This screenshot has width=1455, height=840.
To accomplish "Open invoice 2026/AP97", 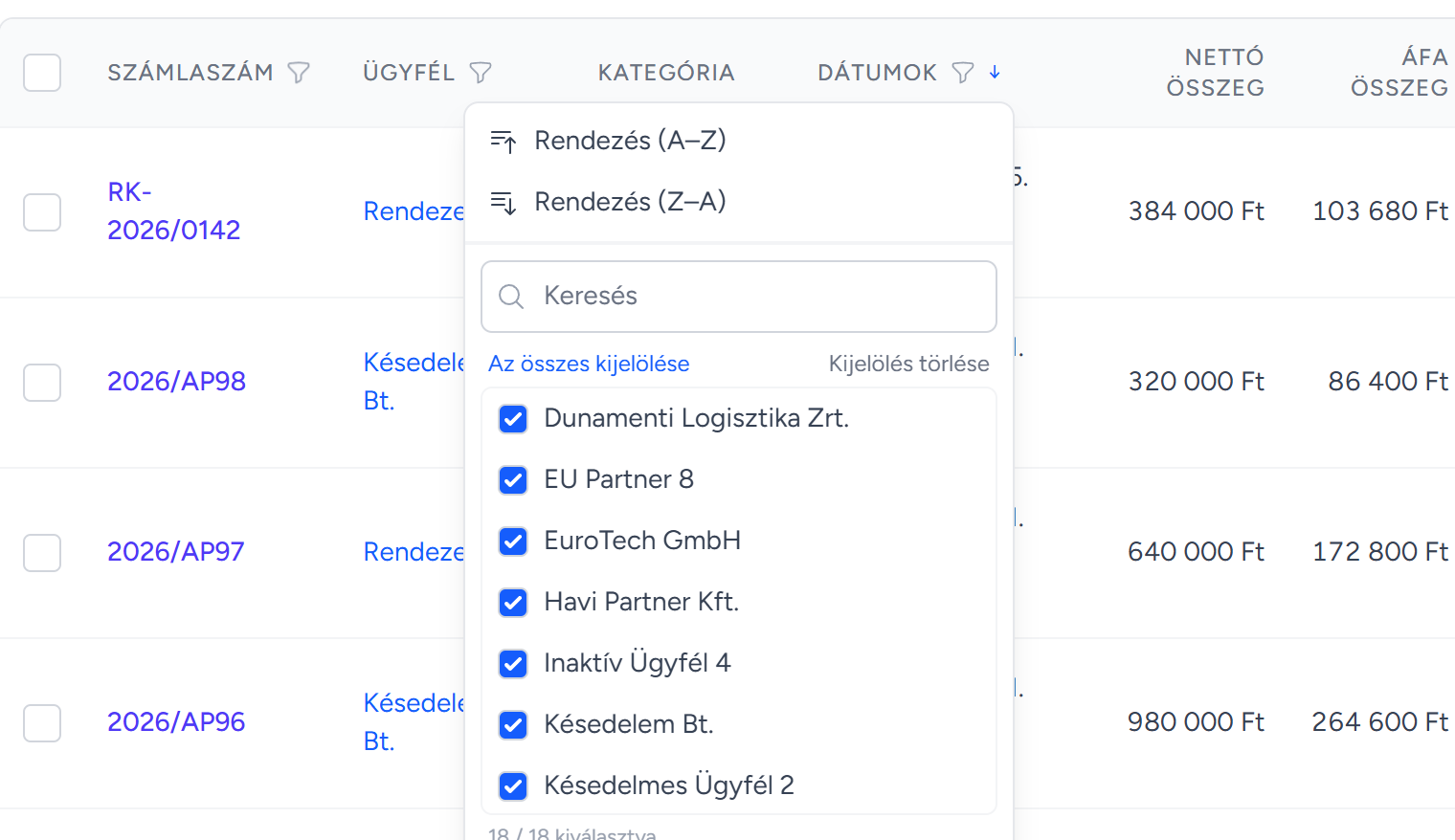I will 175,551.
